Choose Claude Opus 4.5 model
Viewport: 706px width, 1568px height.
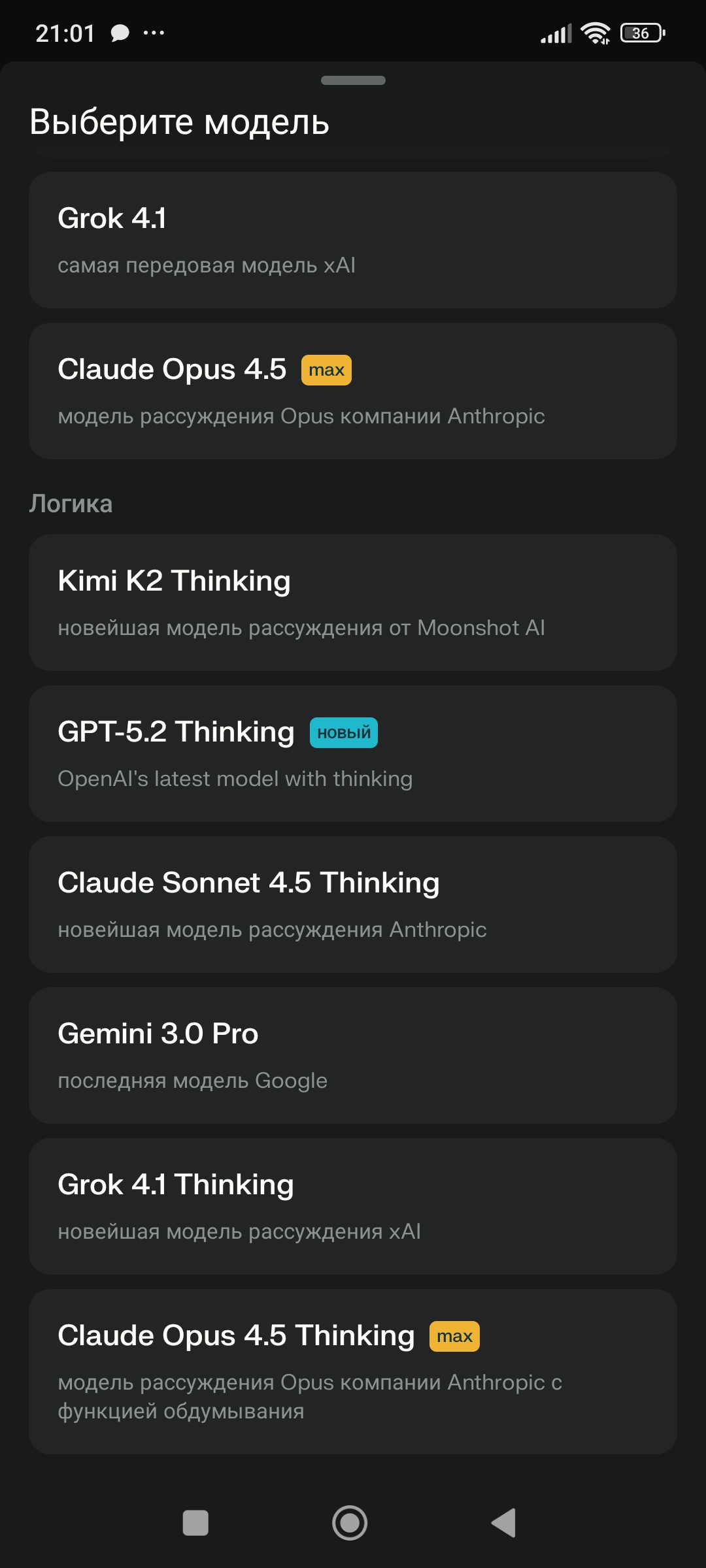[353, 391]
